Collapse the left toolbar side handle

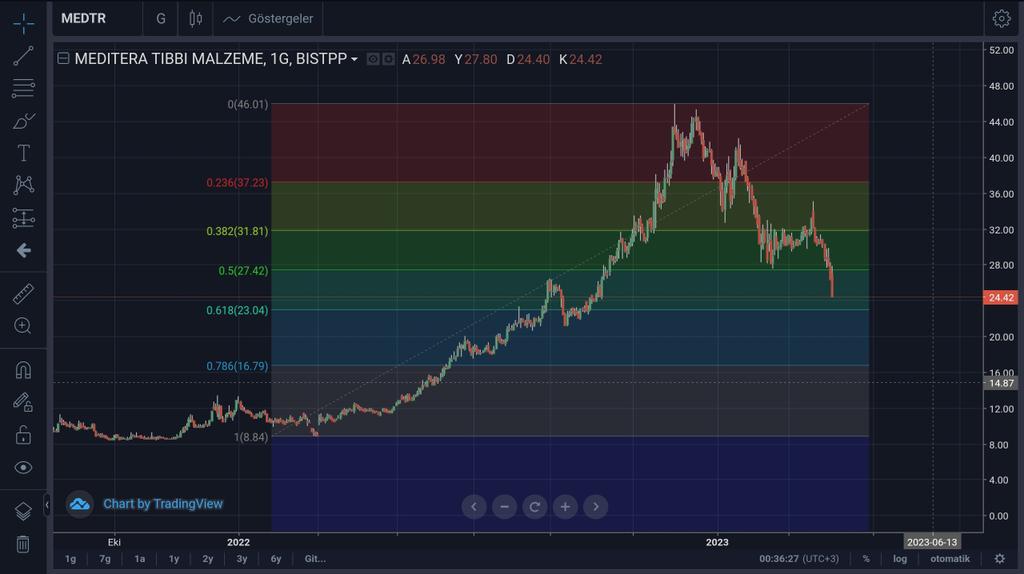(x=47, y=505)
